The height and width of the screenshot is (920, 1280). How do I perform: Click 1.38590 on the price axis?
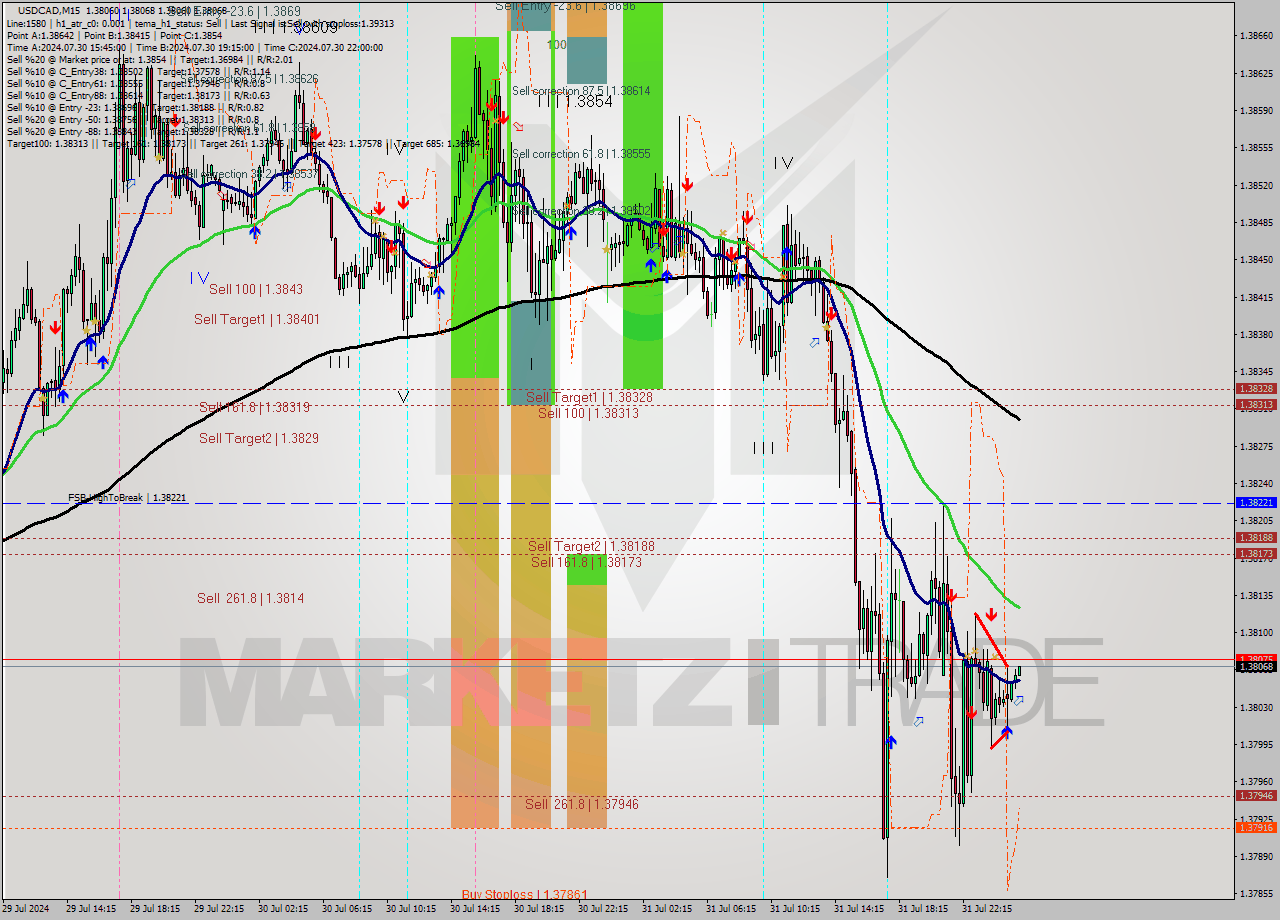pyautogui.click(x=1256, y=111)
